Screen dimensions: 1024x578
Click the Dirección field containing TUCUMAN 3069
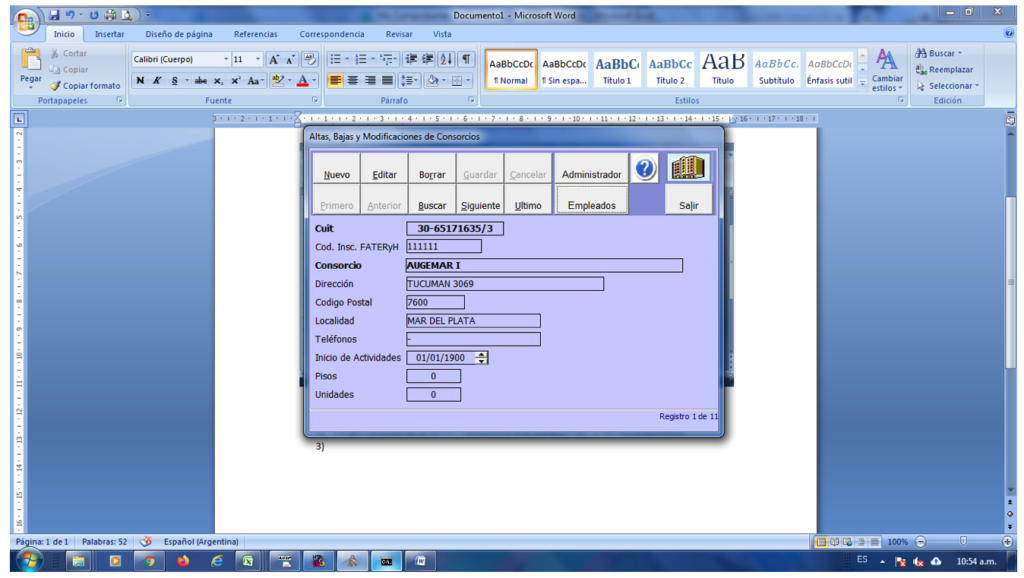pyautogui.click(x=504, y=284)
